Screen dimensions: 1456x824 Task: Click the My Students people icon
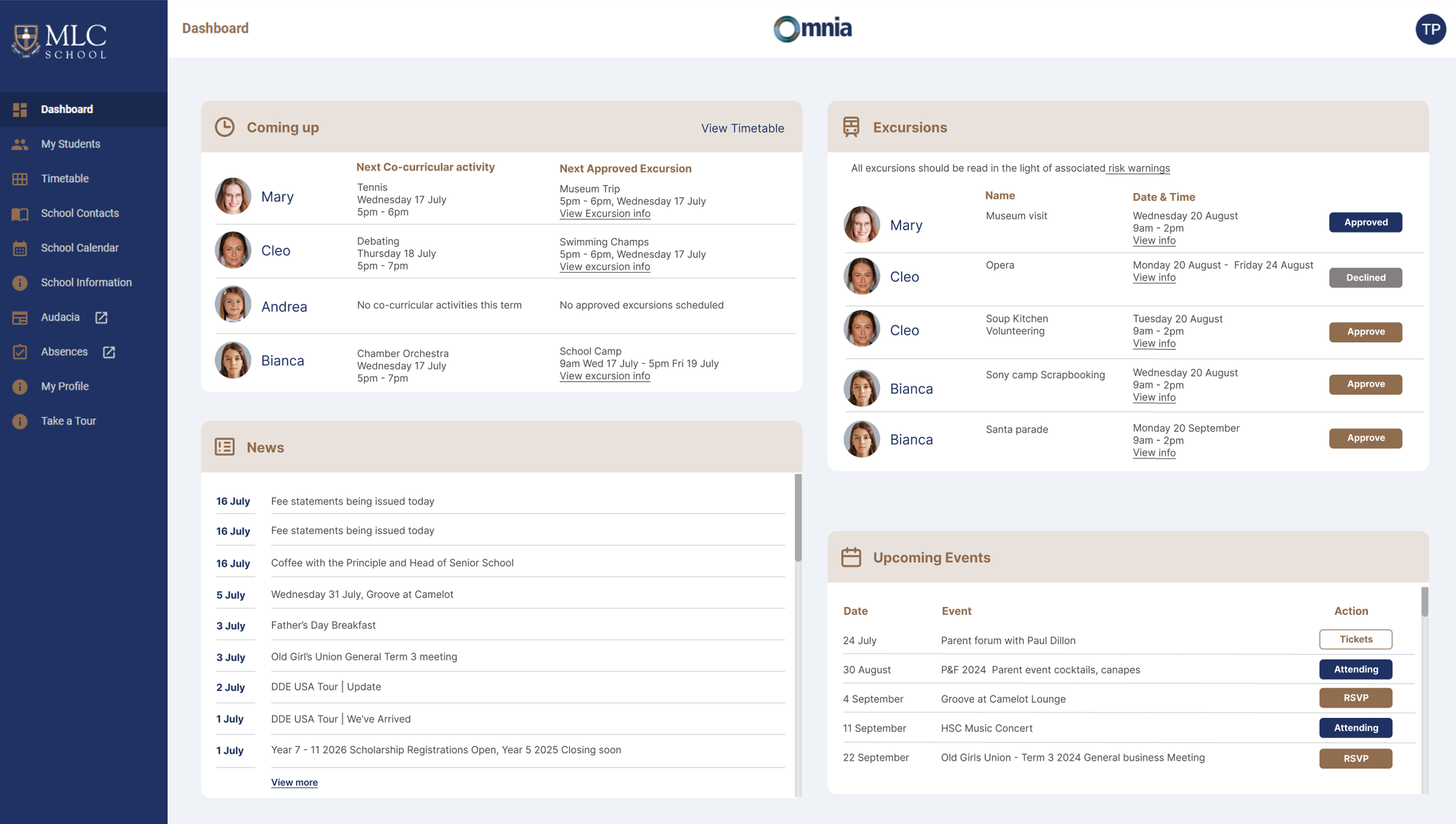click(x=20, y=144)
